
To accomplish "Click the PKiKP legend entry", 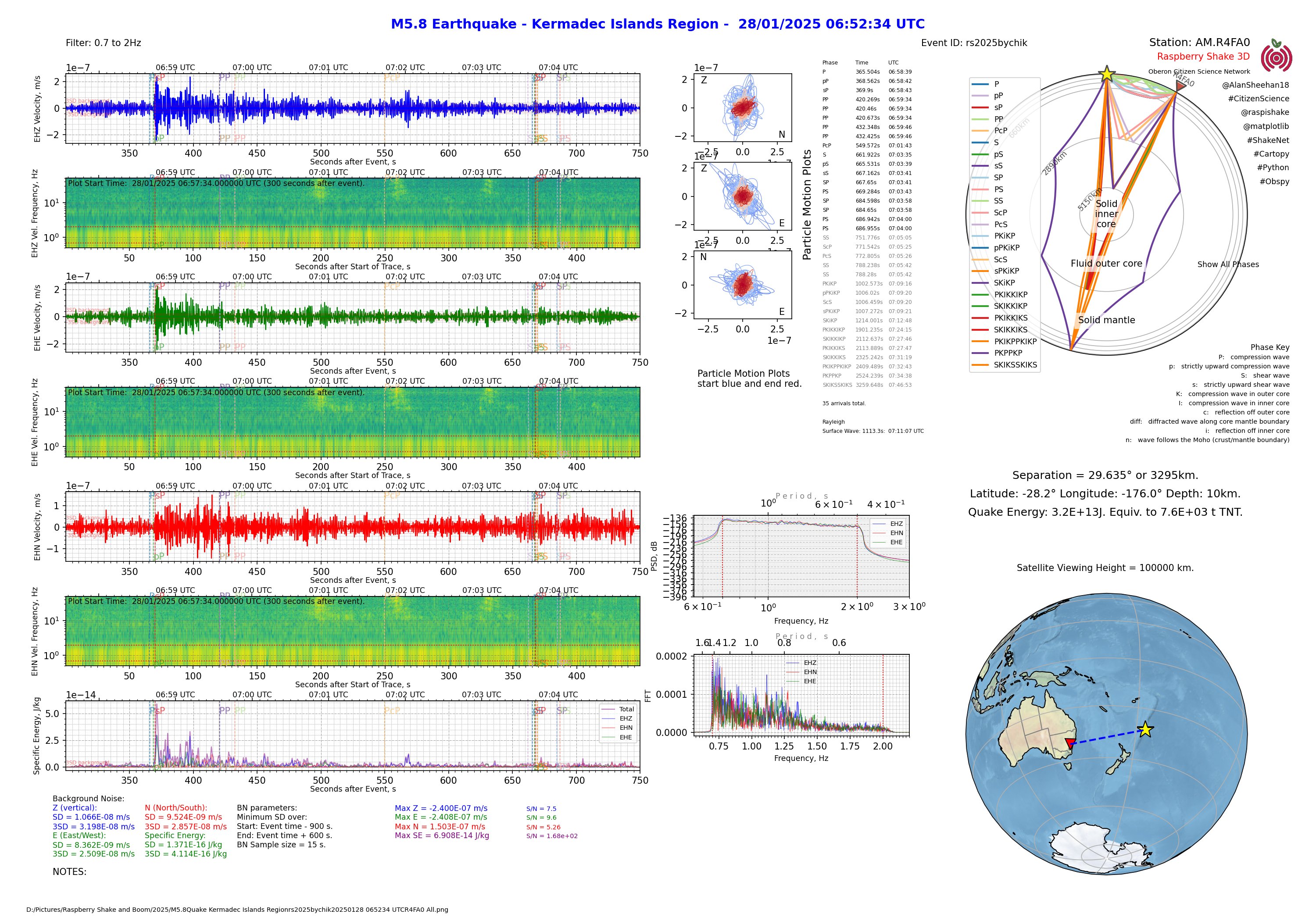I will [1004, 236].
